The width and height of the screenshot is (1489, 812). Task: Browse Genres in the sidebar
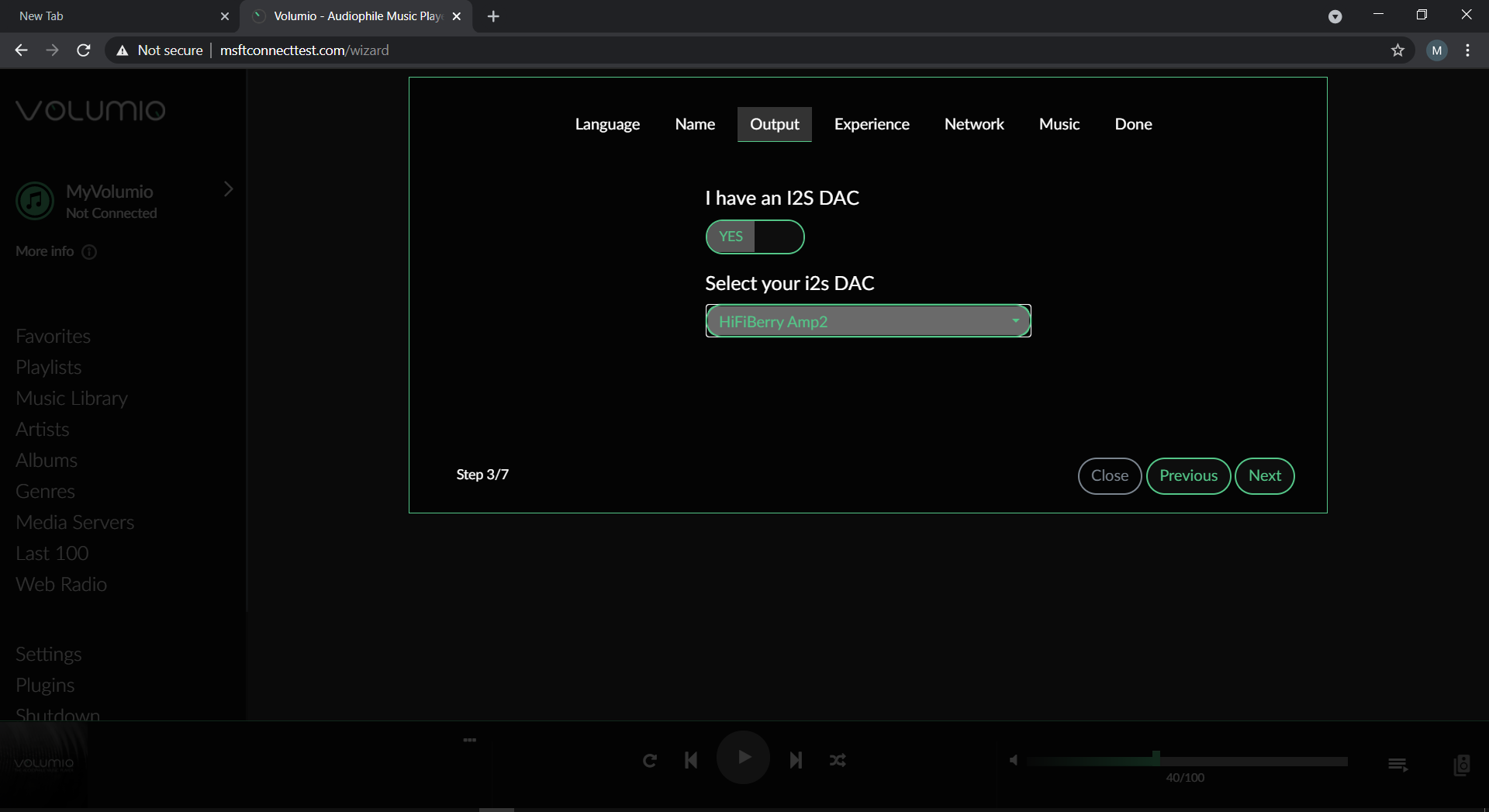(45, 491)
